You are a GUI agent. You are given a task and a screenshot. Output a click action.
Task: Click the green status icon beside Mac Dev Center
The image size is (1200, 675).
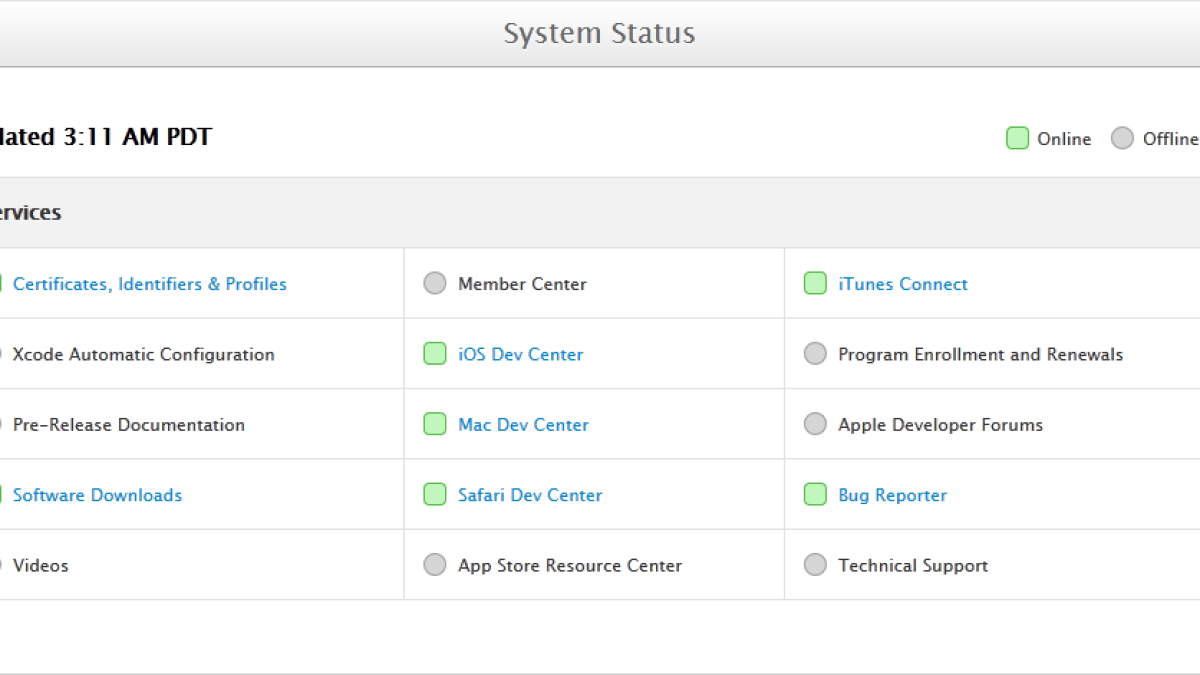point(435,424)
